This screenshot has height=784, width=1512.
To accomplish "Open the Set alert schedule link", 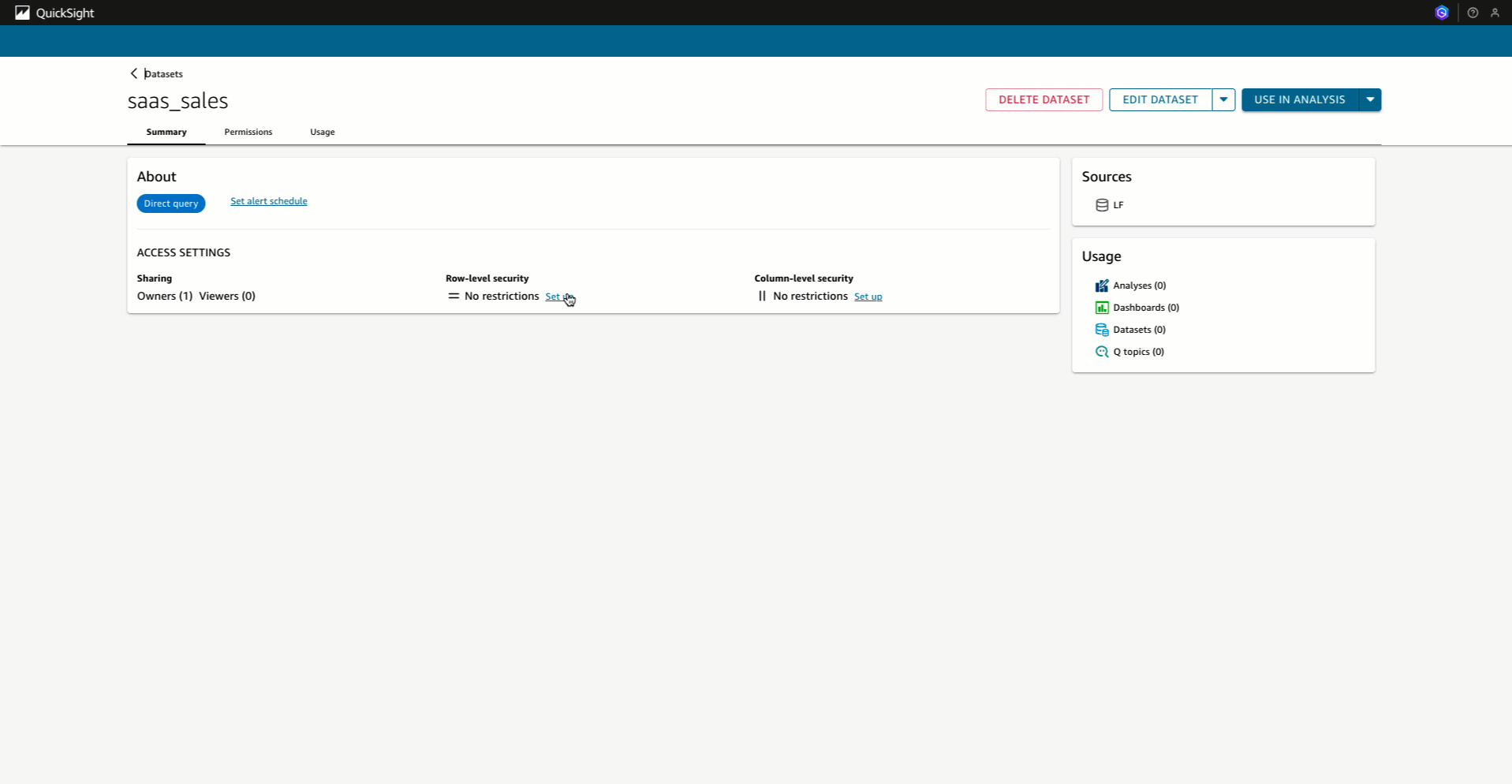I will [269, 201].
